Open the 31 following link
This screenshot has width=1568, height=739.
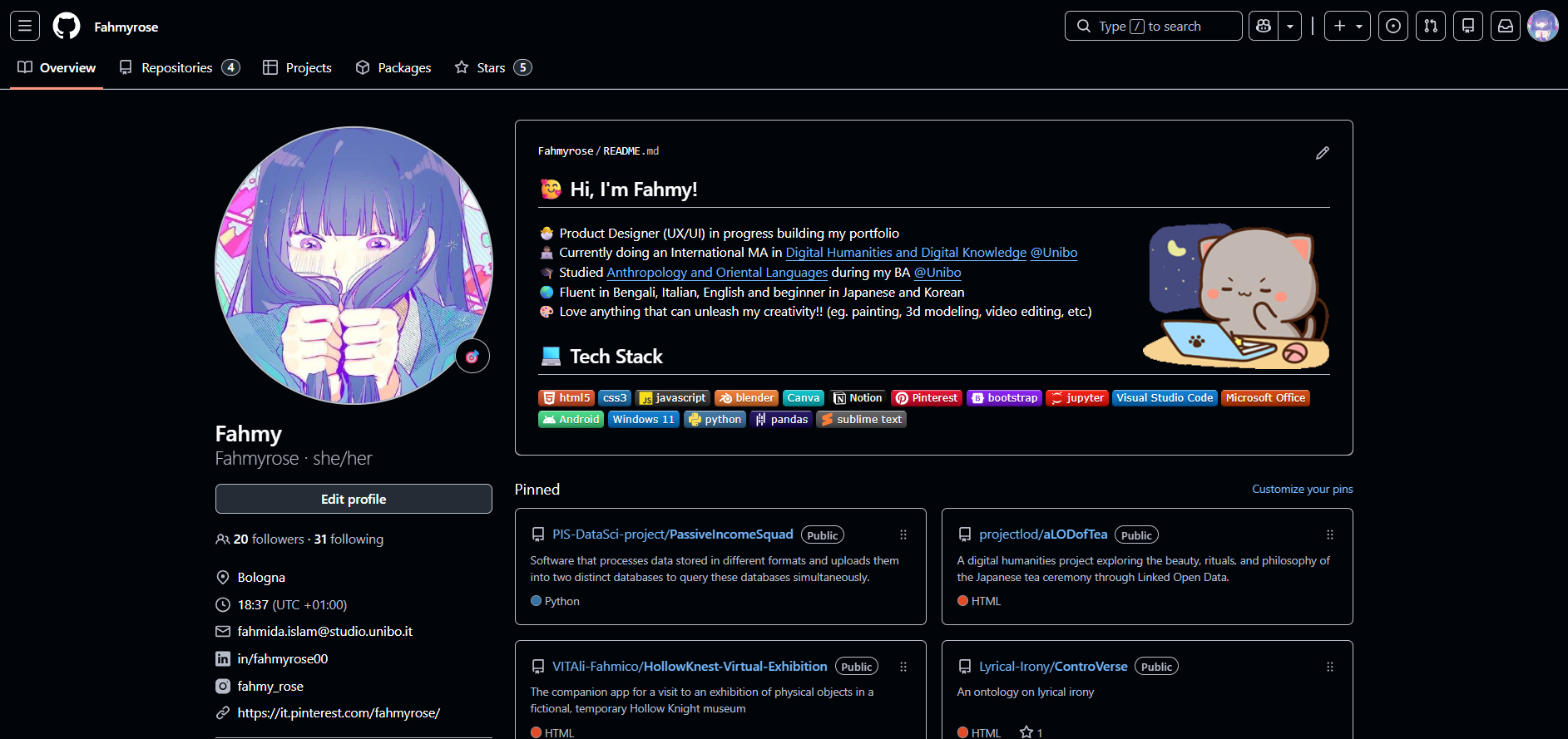349,539
